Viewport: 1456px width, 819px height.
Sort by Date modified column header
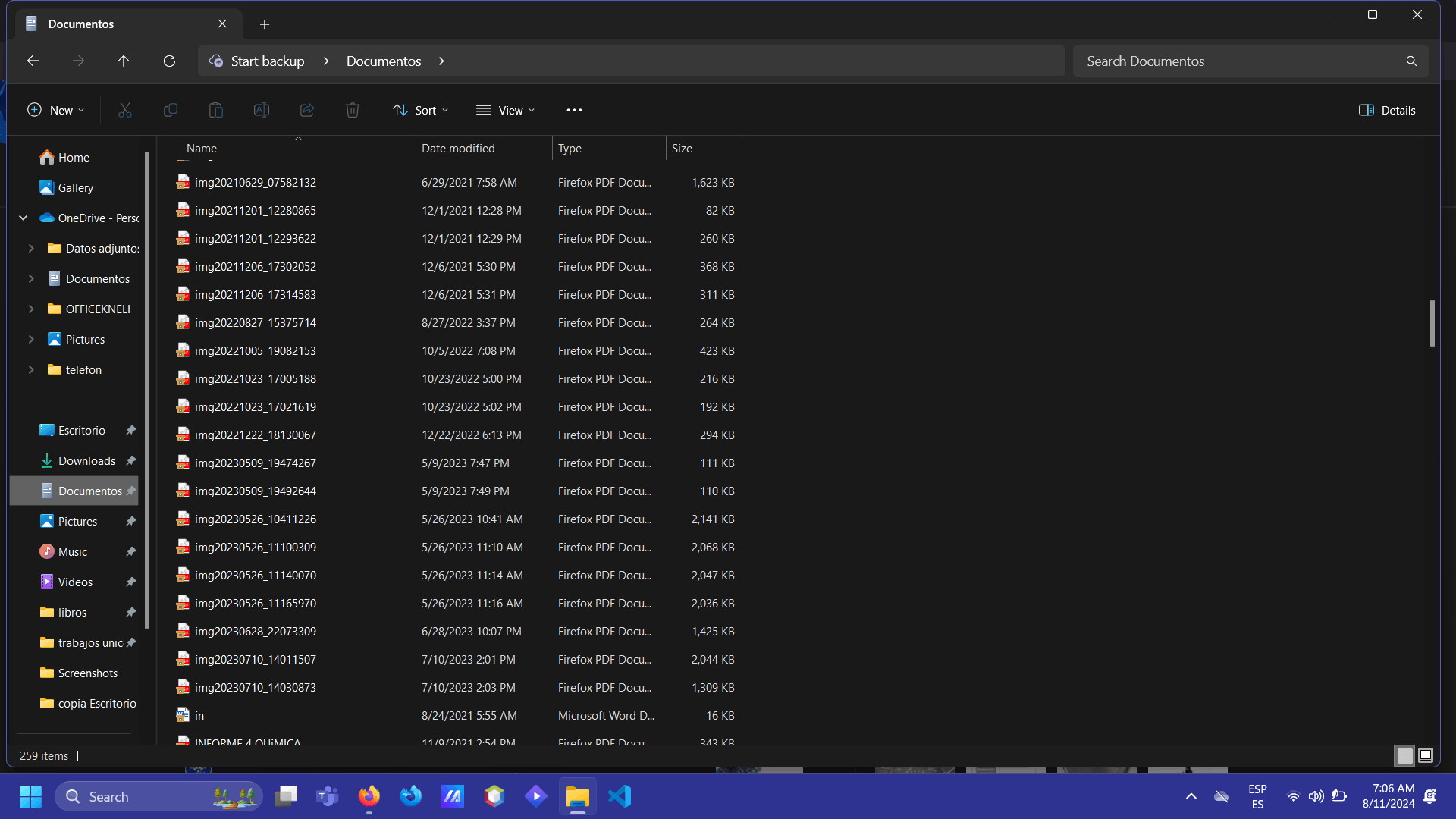458,149
